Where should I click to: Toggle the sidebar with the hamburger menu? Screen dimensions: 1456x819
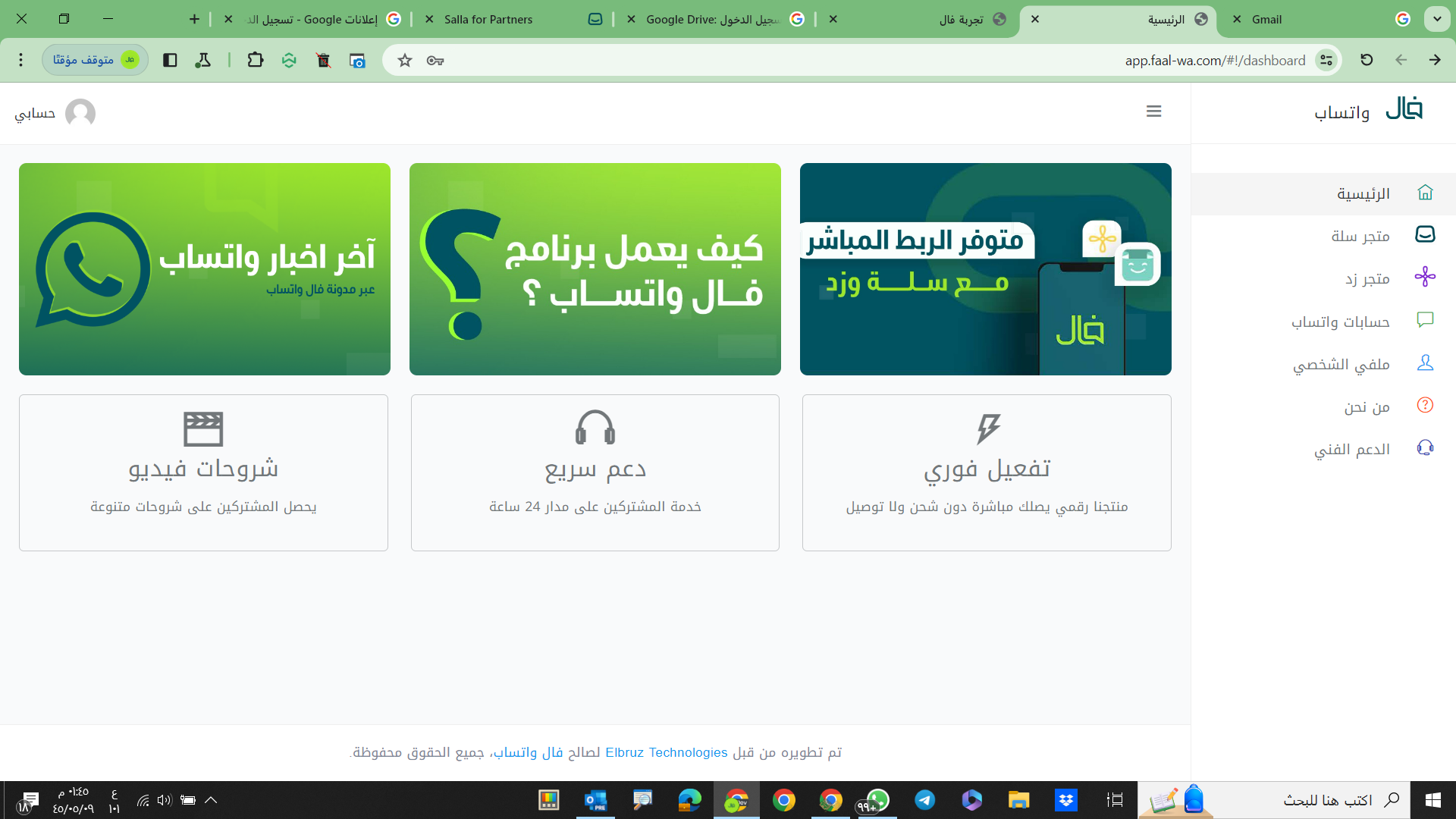1153,111
